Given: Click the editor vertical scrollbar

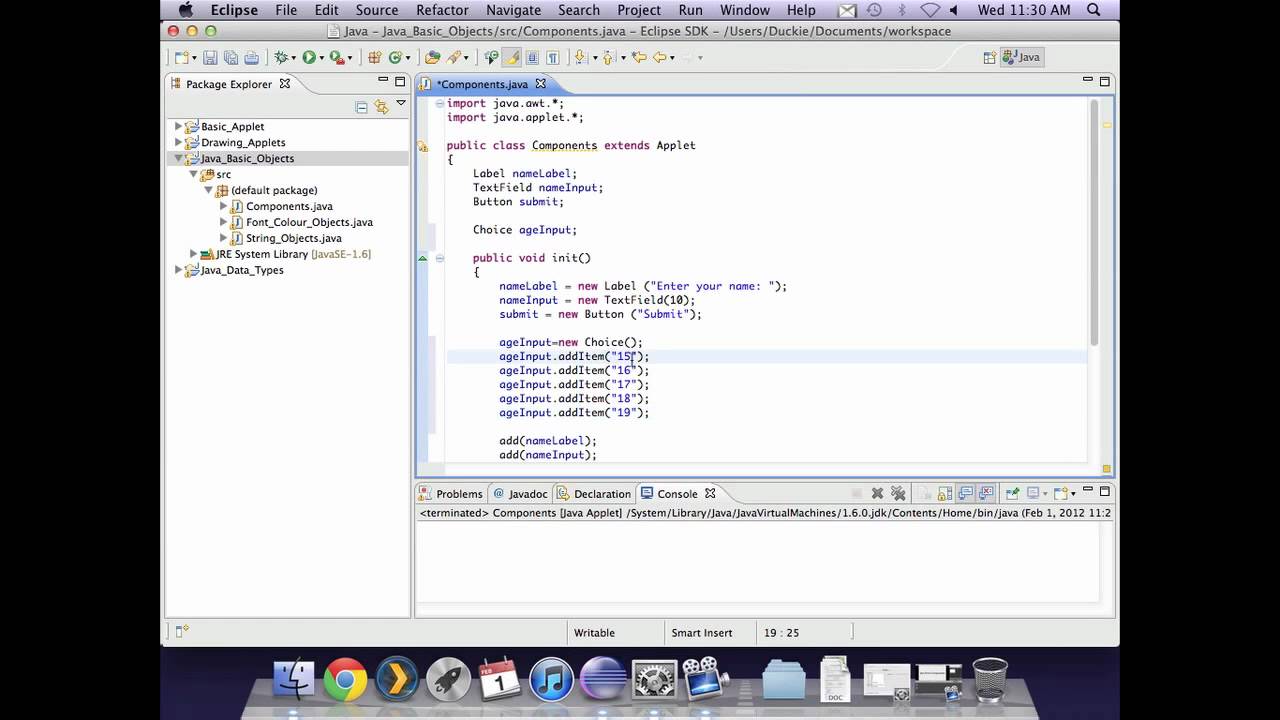Looking at the screenshot, I should pos(1094,222).
